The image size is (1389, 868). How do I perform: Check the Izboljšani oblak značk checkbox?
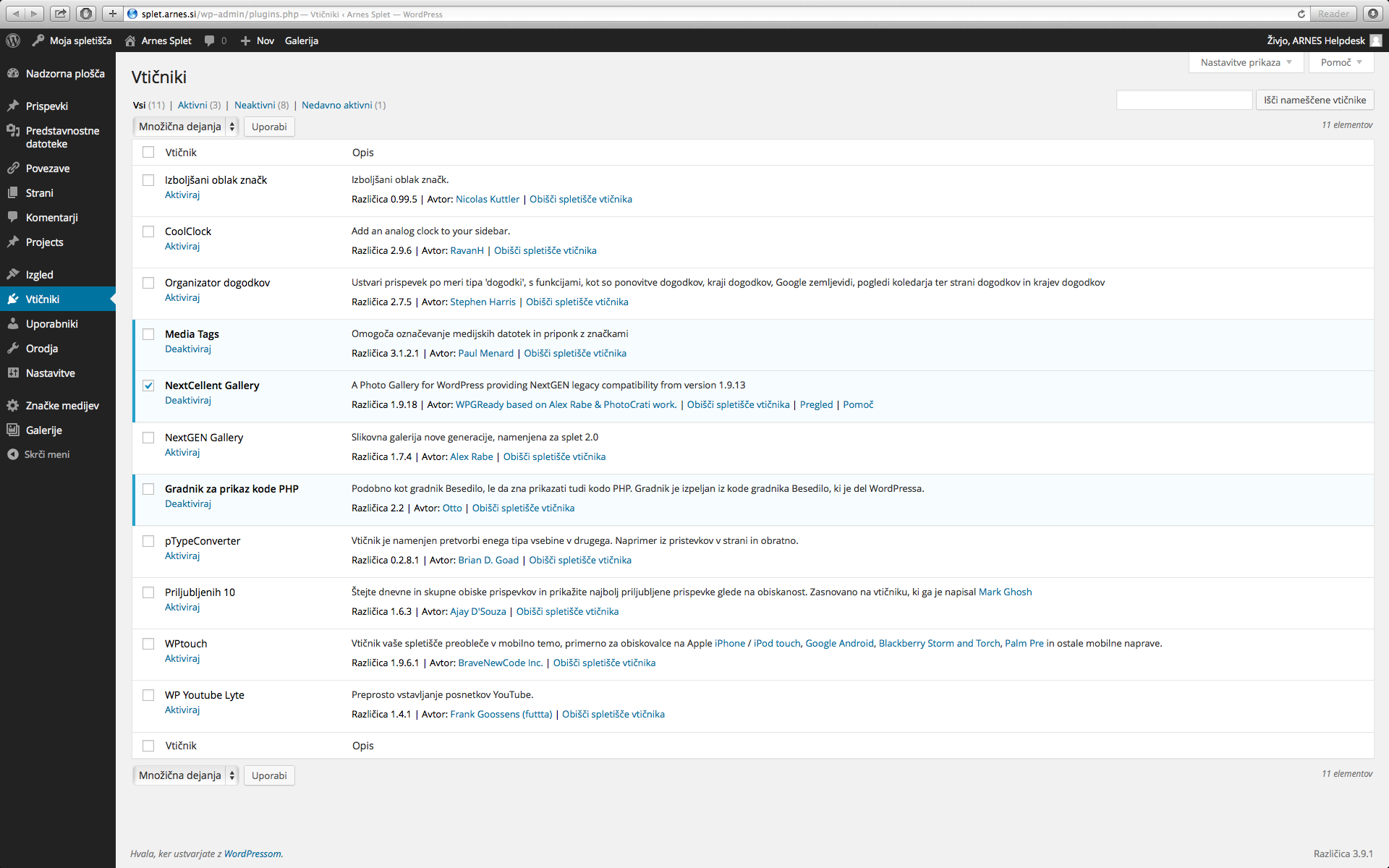(148, 180)
